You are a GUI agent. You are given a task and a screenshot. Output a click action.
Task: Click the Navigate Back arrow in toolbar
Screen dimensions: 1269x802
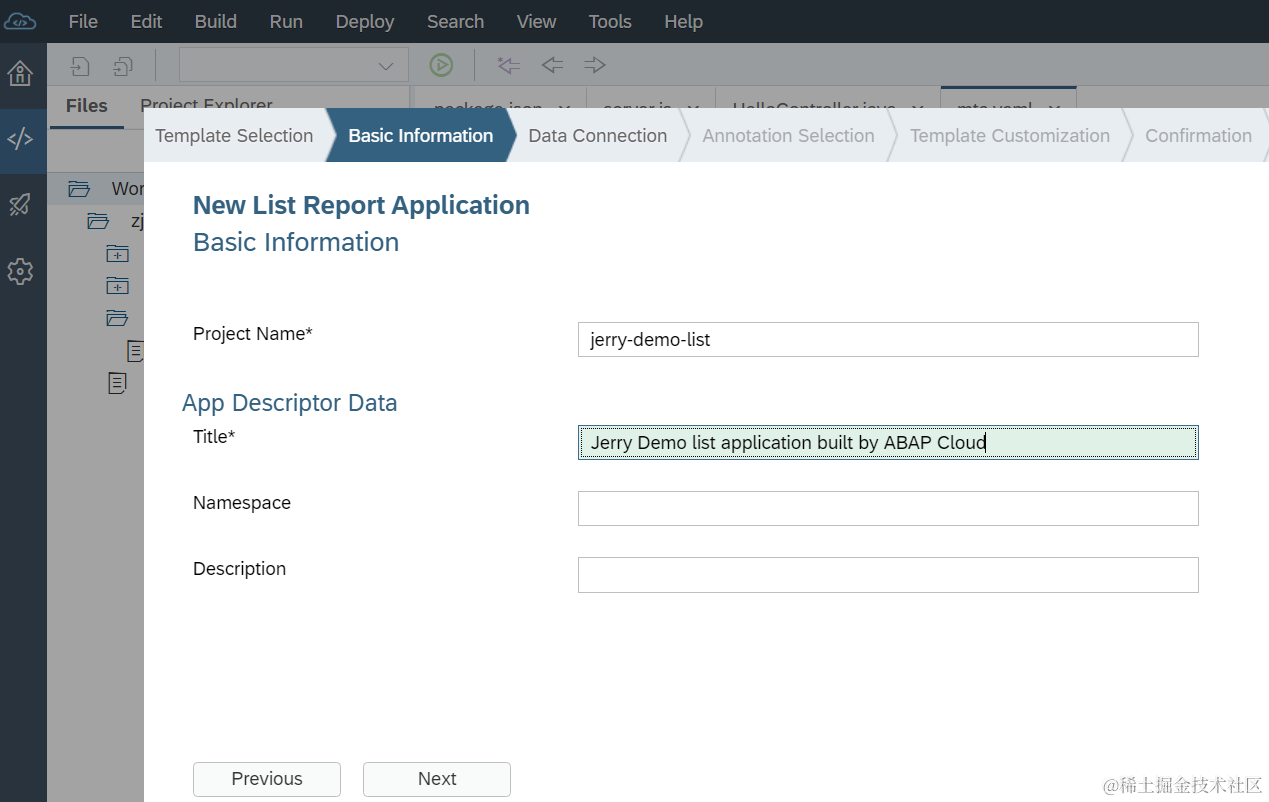click(552, 65)
